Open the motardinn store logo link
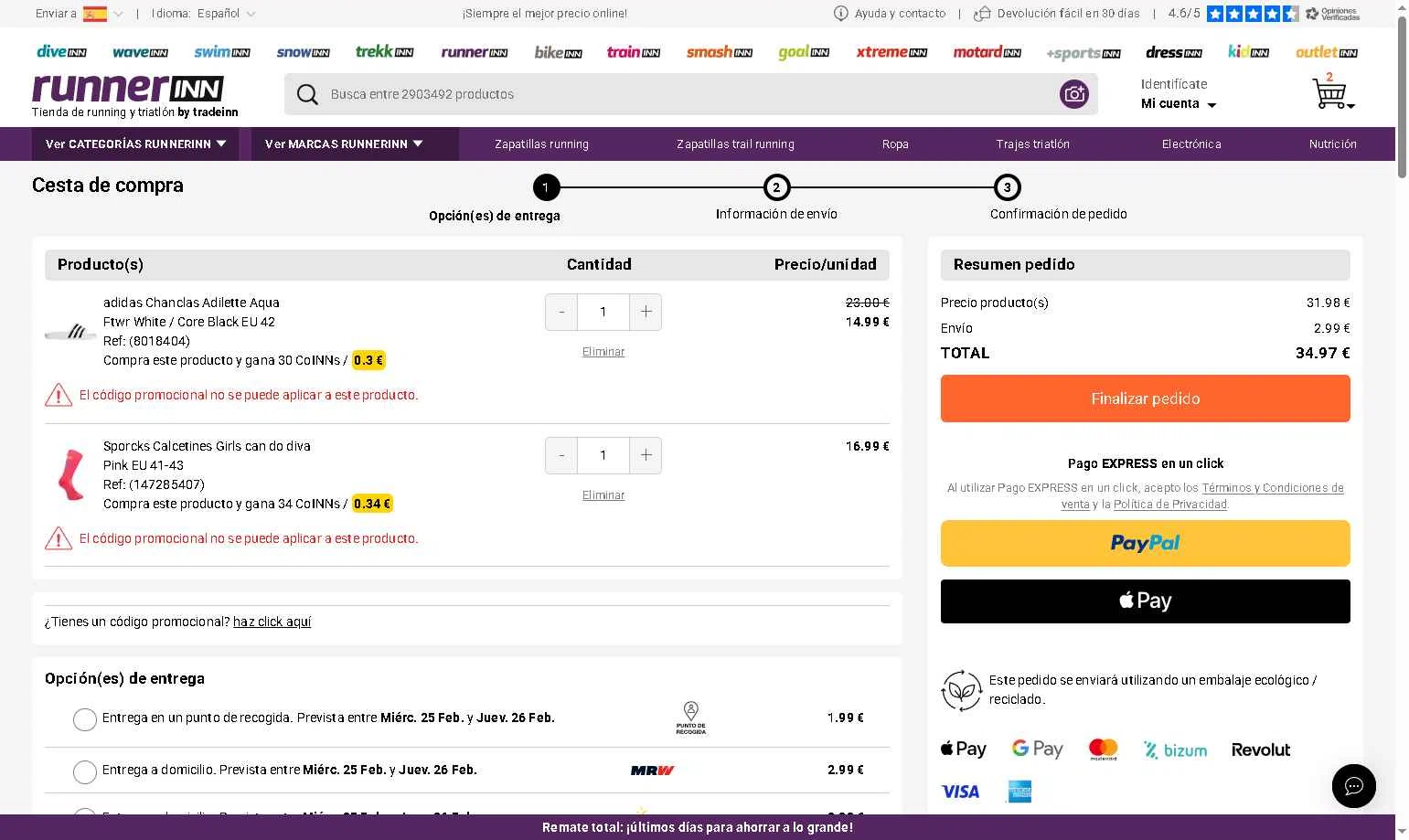The width and height of the screenshot is (1409, 840). (987, 52)
